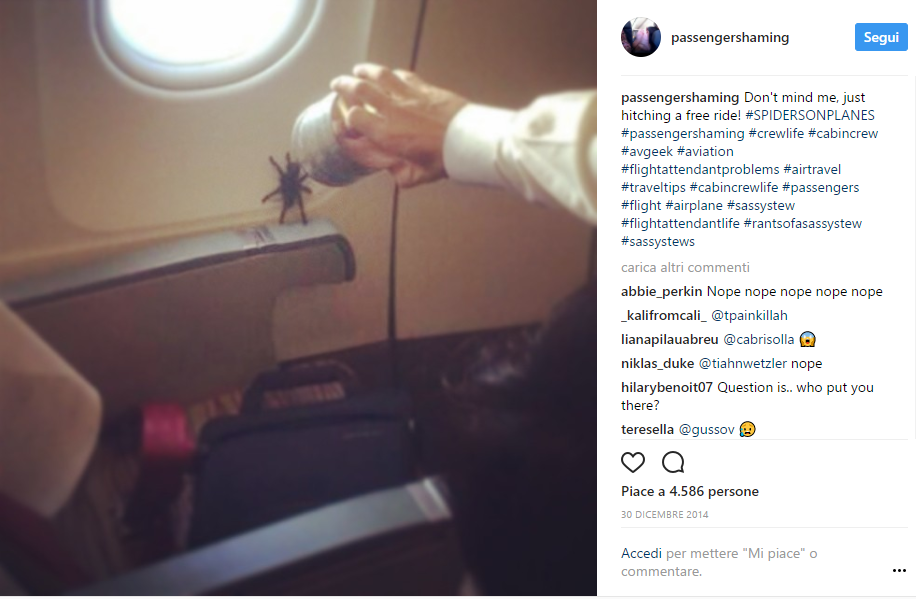Open the passengershaming profile avatar
This screenshot has width=916, height=599.
pyautogui.click(x=641, y=37)
